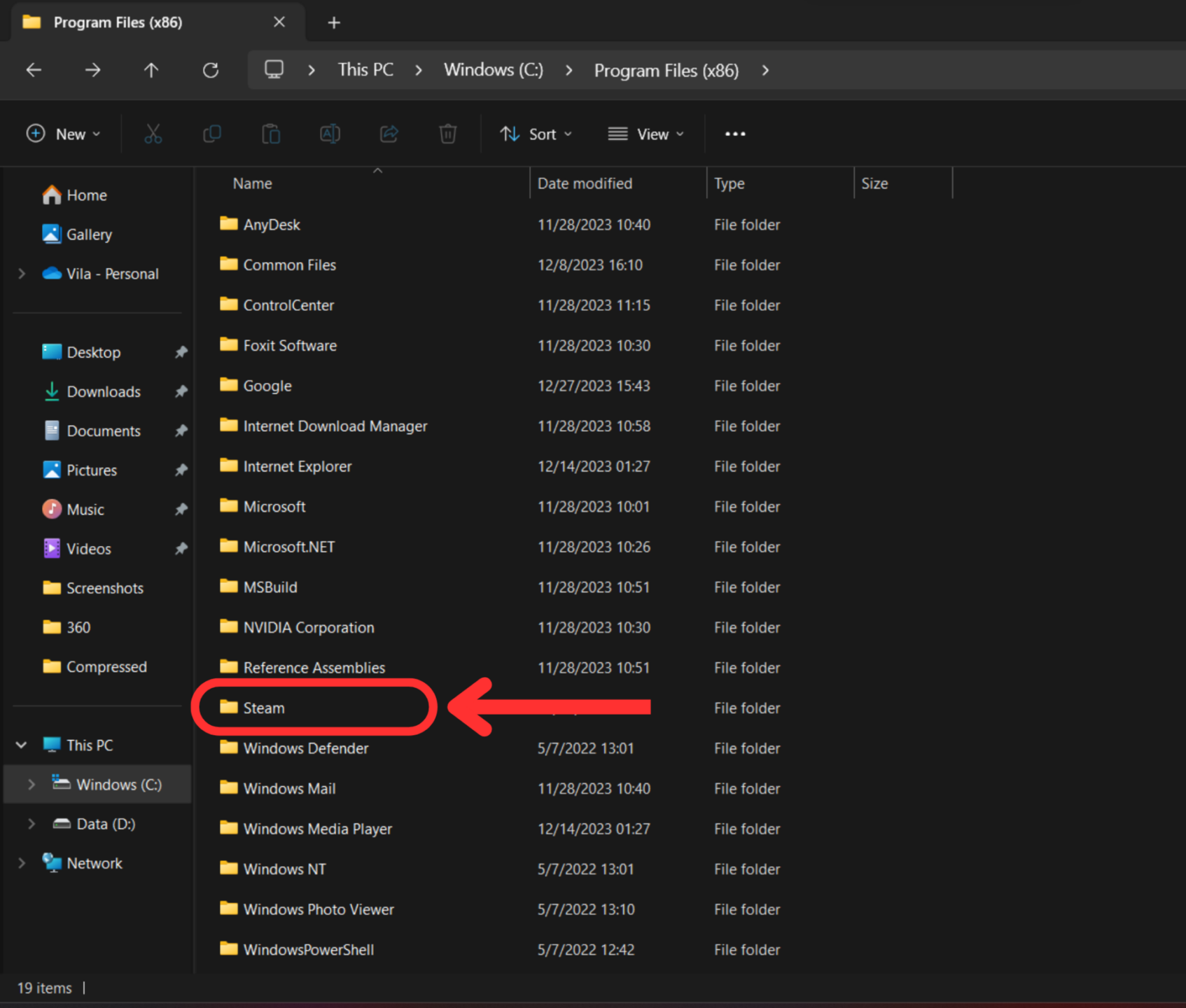The height and width of the screenshot is (1008, 1186).
Task: Refresh the current folder view
Action: click(211, 70)
